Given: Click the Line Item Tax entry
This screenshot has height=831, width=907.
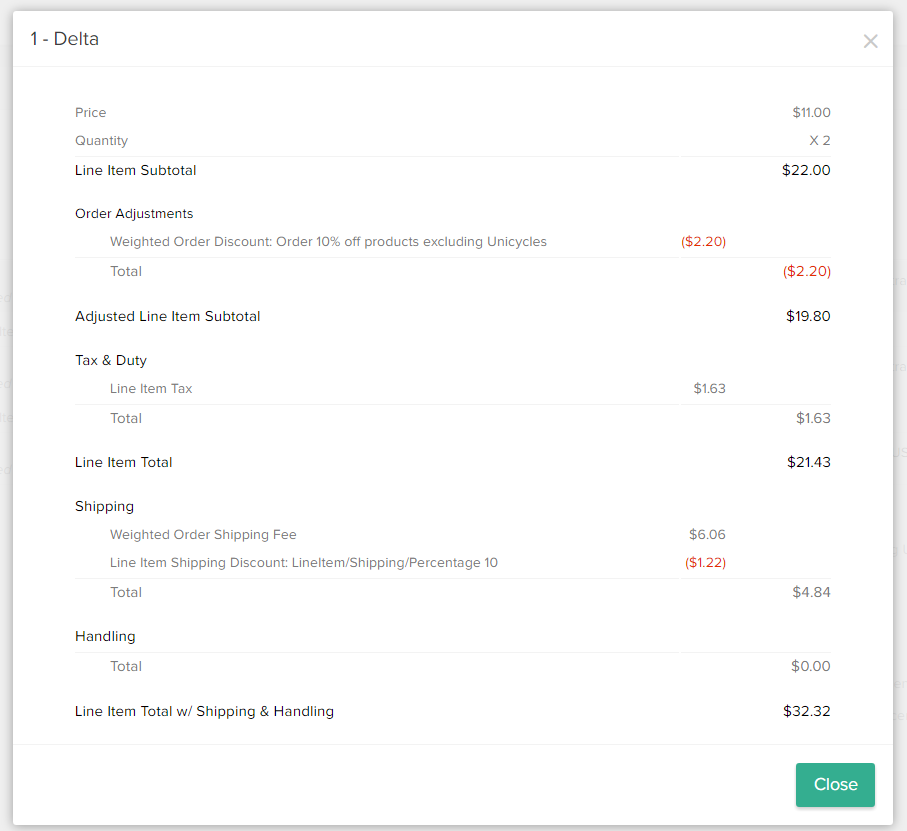Looking at the screenshot, I should coord(152,388).
